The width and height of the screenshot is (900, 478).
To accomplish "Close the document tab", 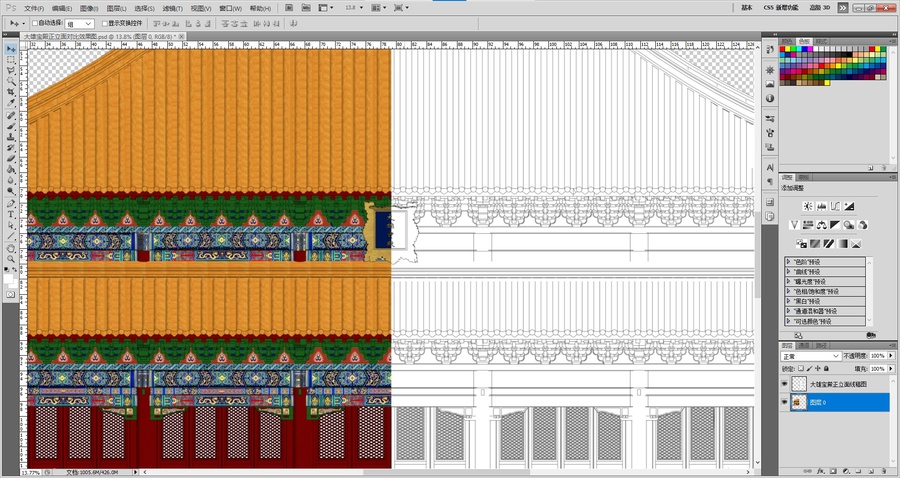I will tap(181, 36).
